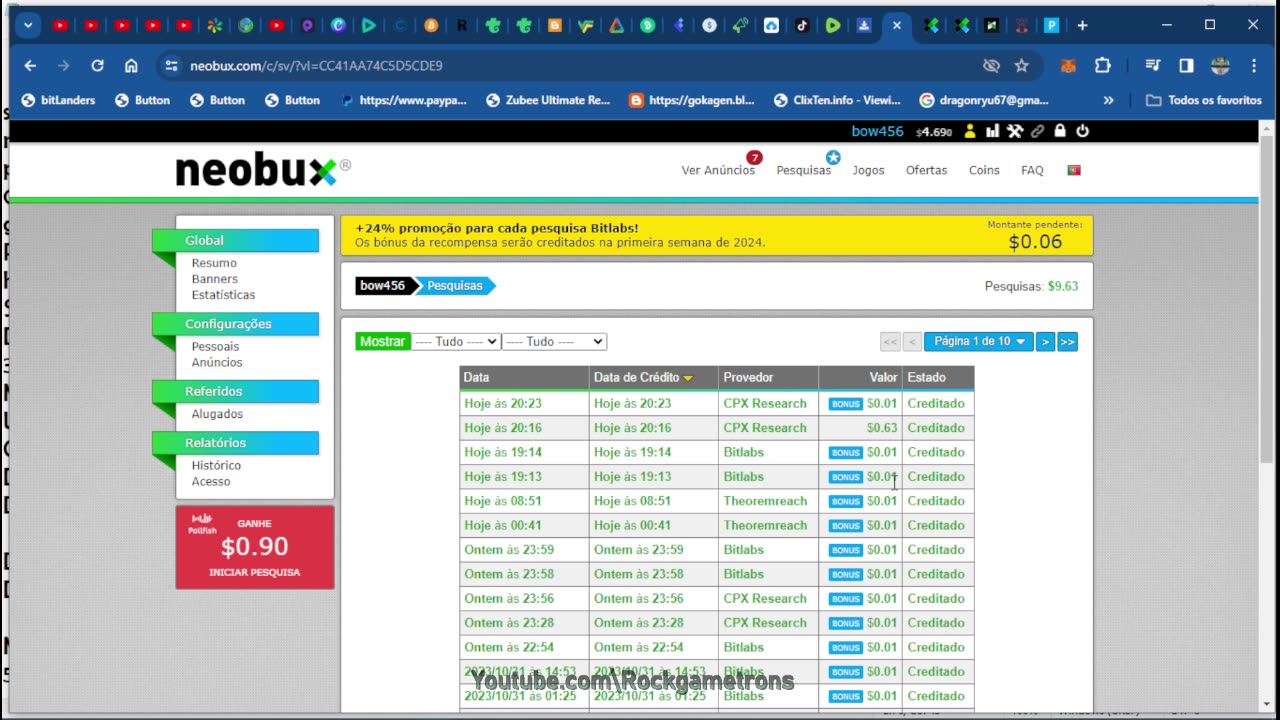1280x720 pixels.
Task: Go to the browser home page
Action: [131, 66]
